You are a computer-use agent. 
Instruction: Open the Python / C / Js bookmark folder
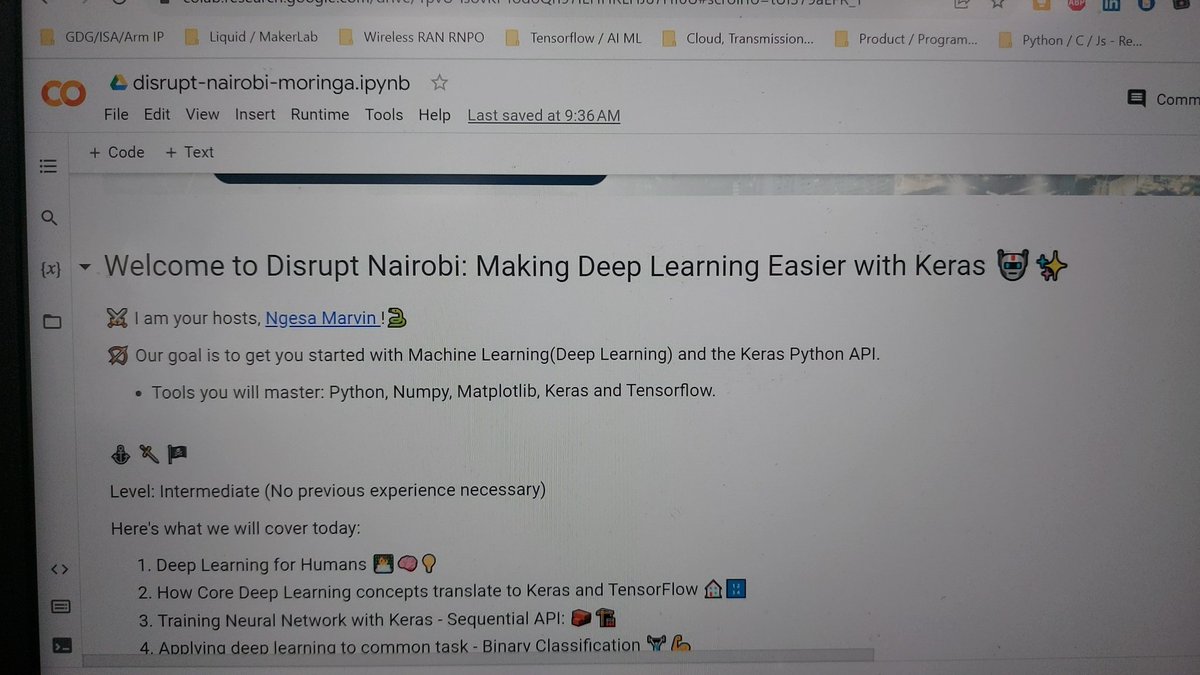pyautogui.click(x=1071, y=40)
